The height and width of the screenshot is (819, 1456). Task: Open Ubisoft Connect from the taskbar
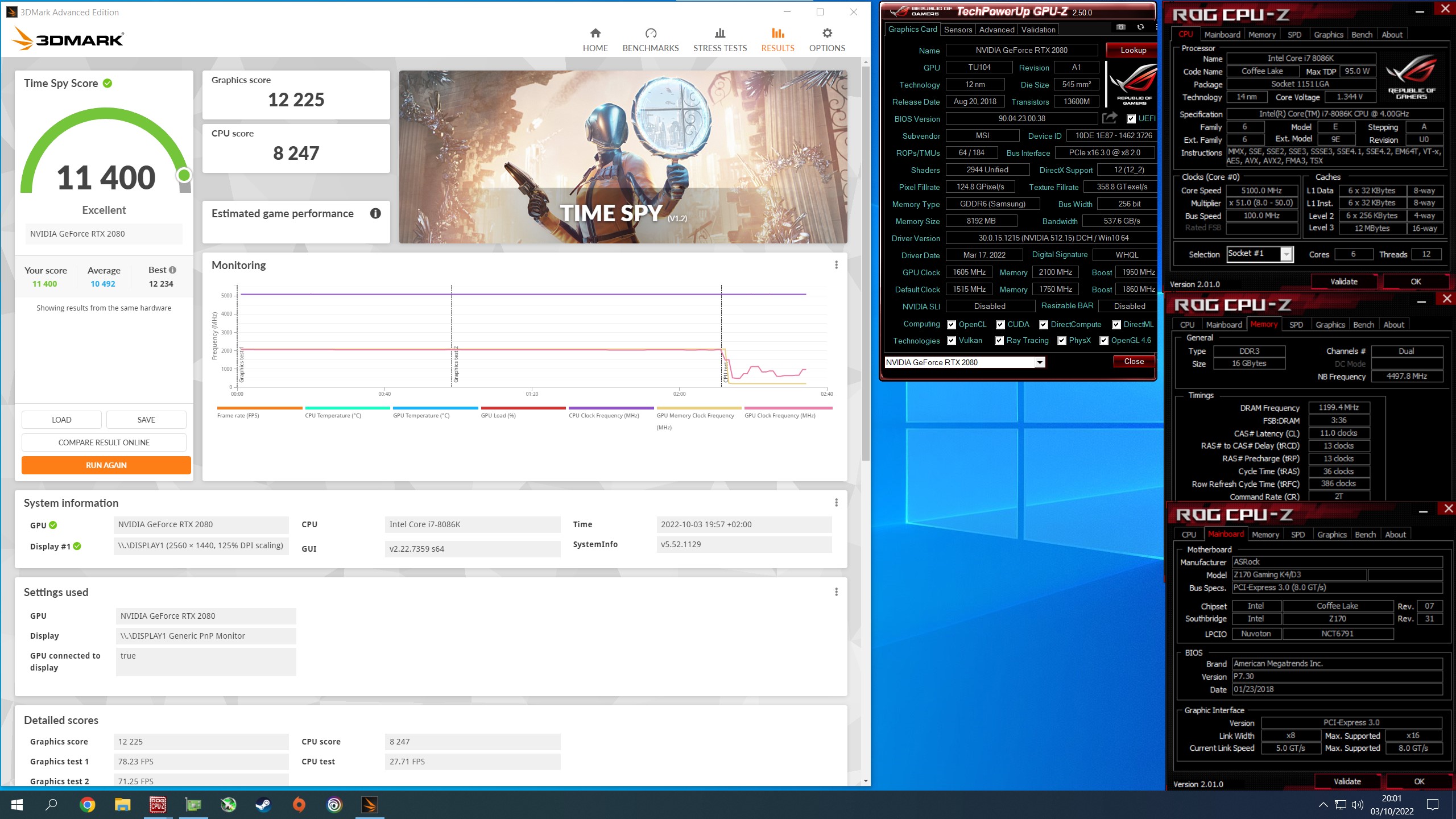pos(334,805)
